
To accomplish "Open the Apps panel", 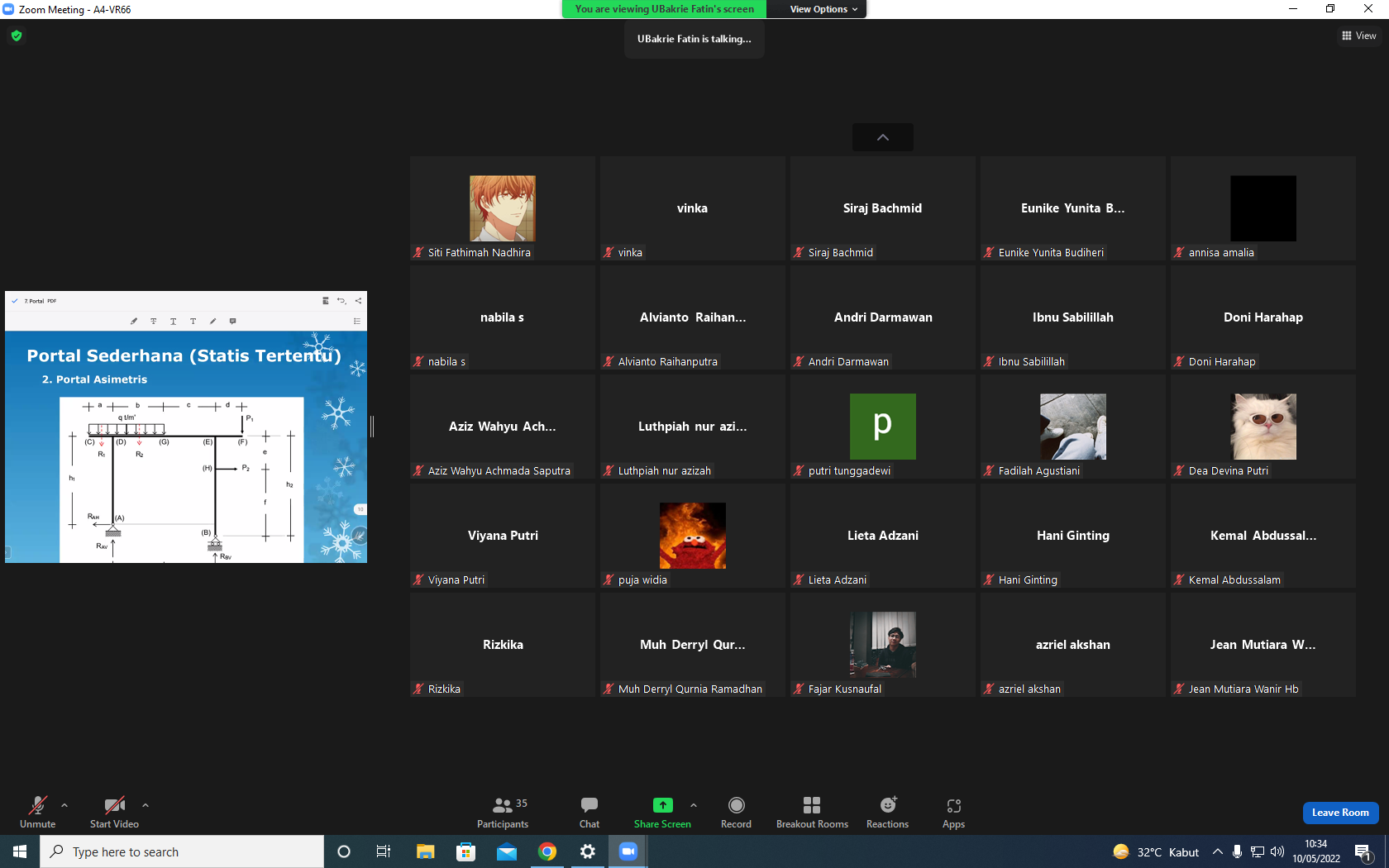I will point(953,813).
